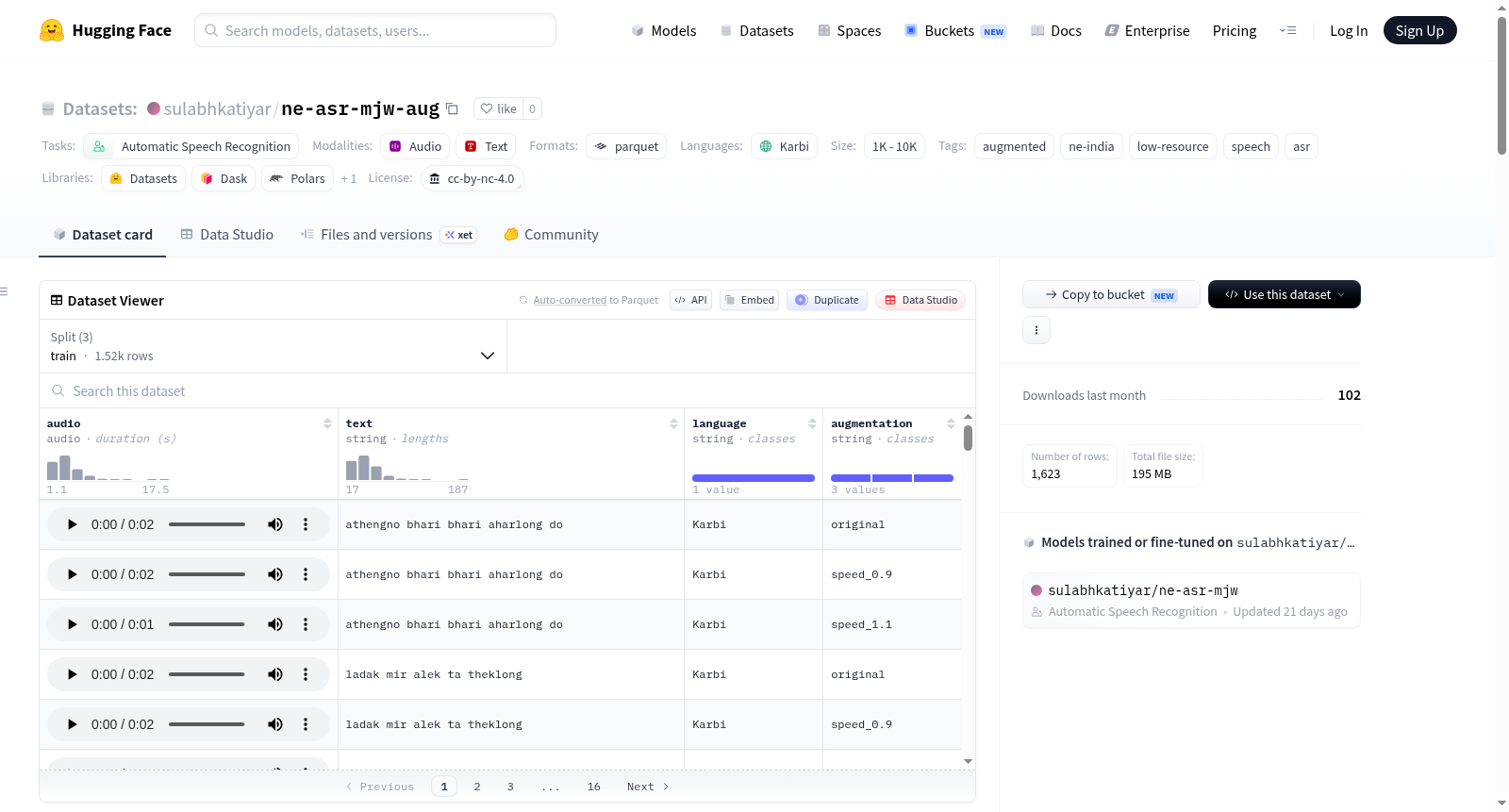The width and height of the screenshot is (1509, 812).
Task: Sort by the augmentation column
Action: point(951,423)
